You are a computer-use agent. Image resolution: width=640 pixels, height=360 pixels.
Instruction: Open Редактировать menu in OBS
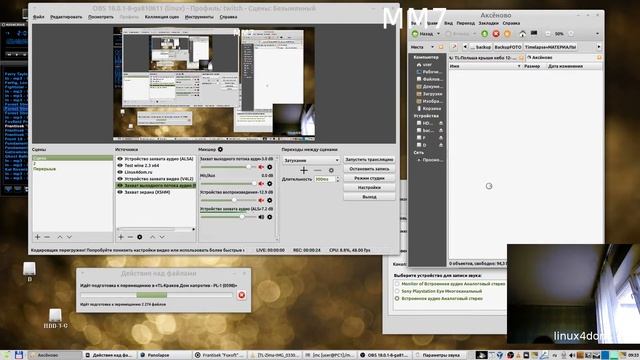click(x=66, y=17)
